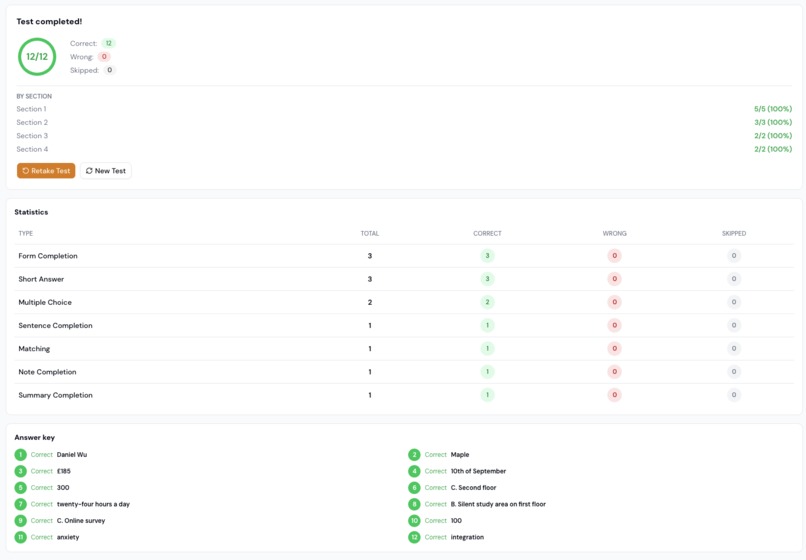Click answer badge for question 6

coord(414,487)
